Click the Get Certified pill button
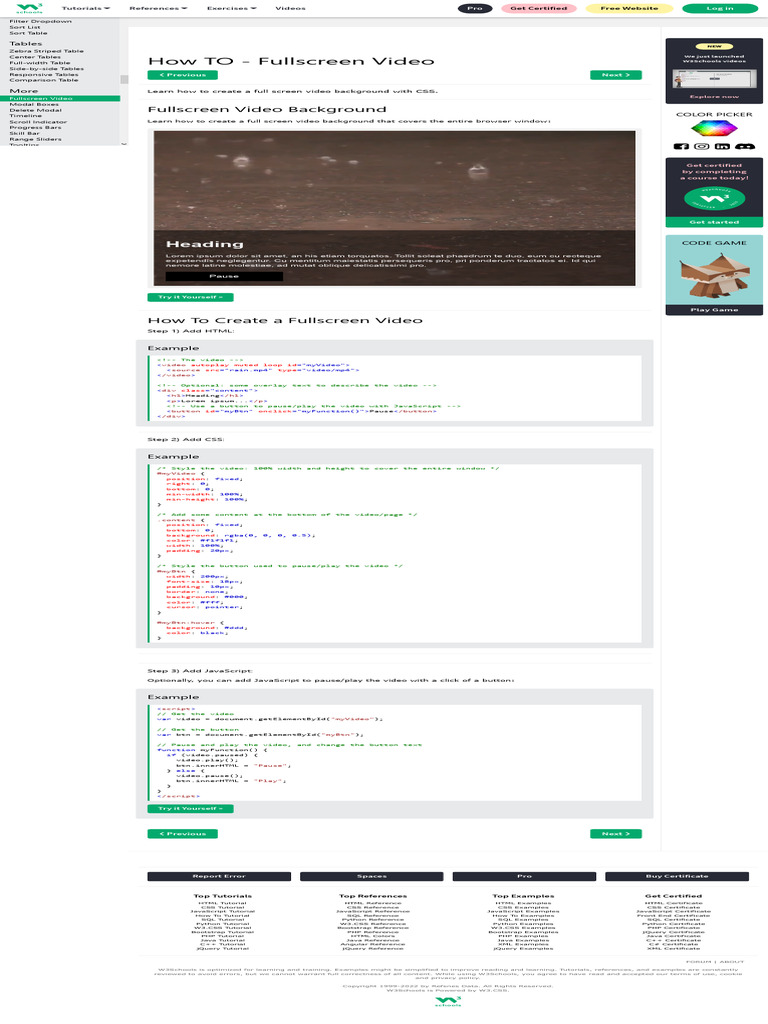Image resolution: width=768 pixels, height=1024 pixels. (539, 8)
